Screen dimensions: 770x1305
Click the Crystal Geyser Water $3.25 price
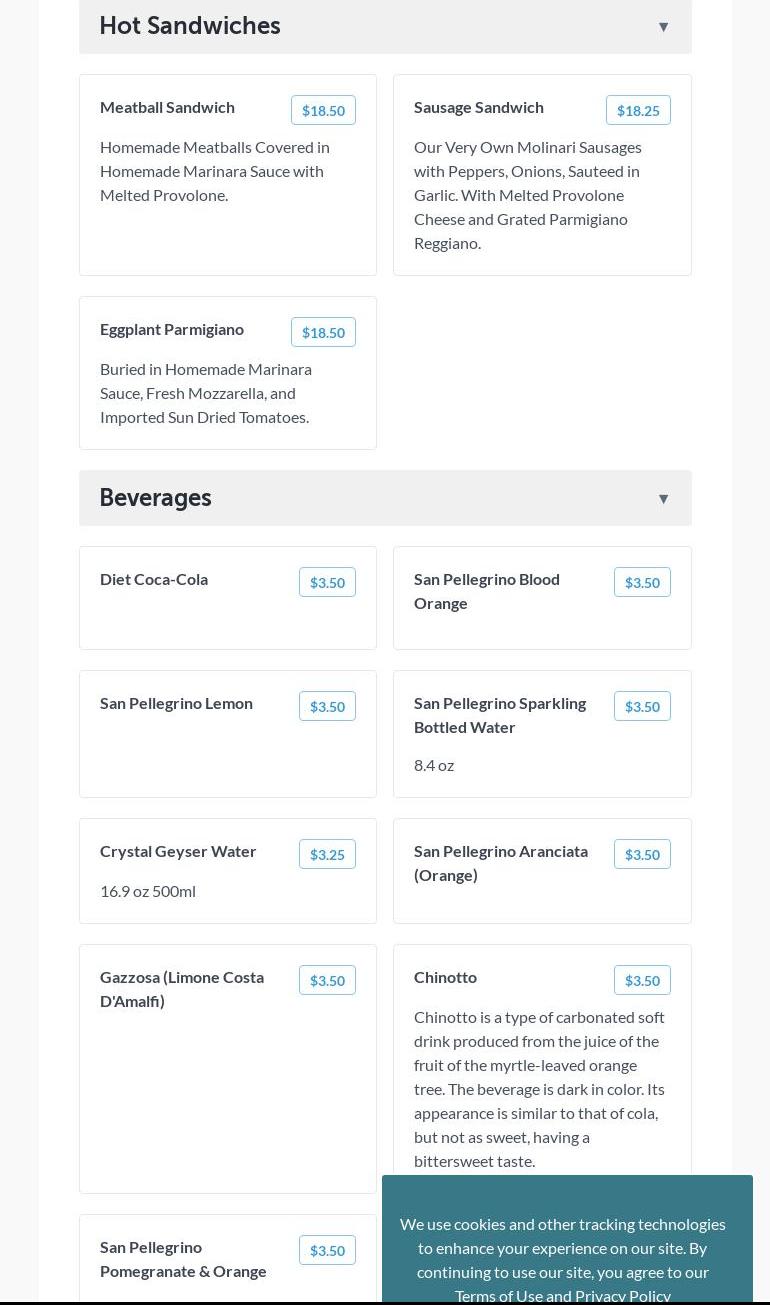327,855
